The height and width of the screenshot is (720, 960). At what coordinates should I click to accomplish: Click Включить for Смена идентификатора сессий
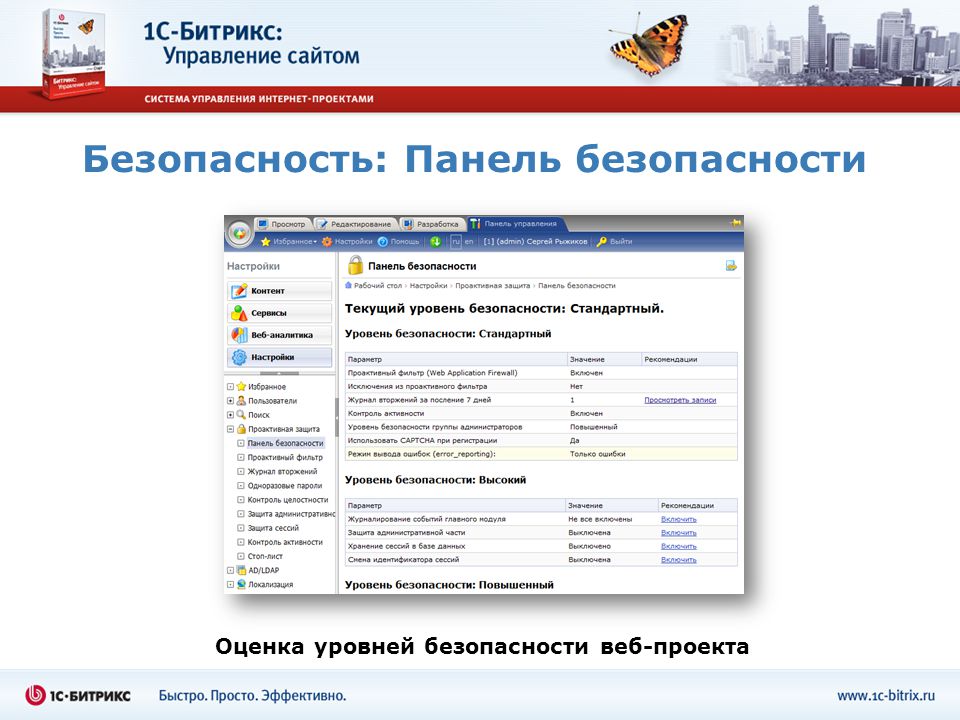(x=679, y=560)
